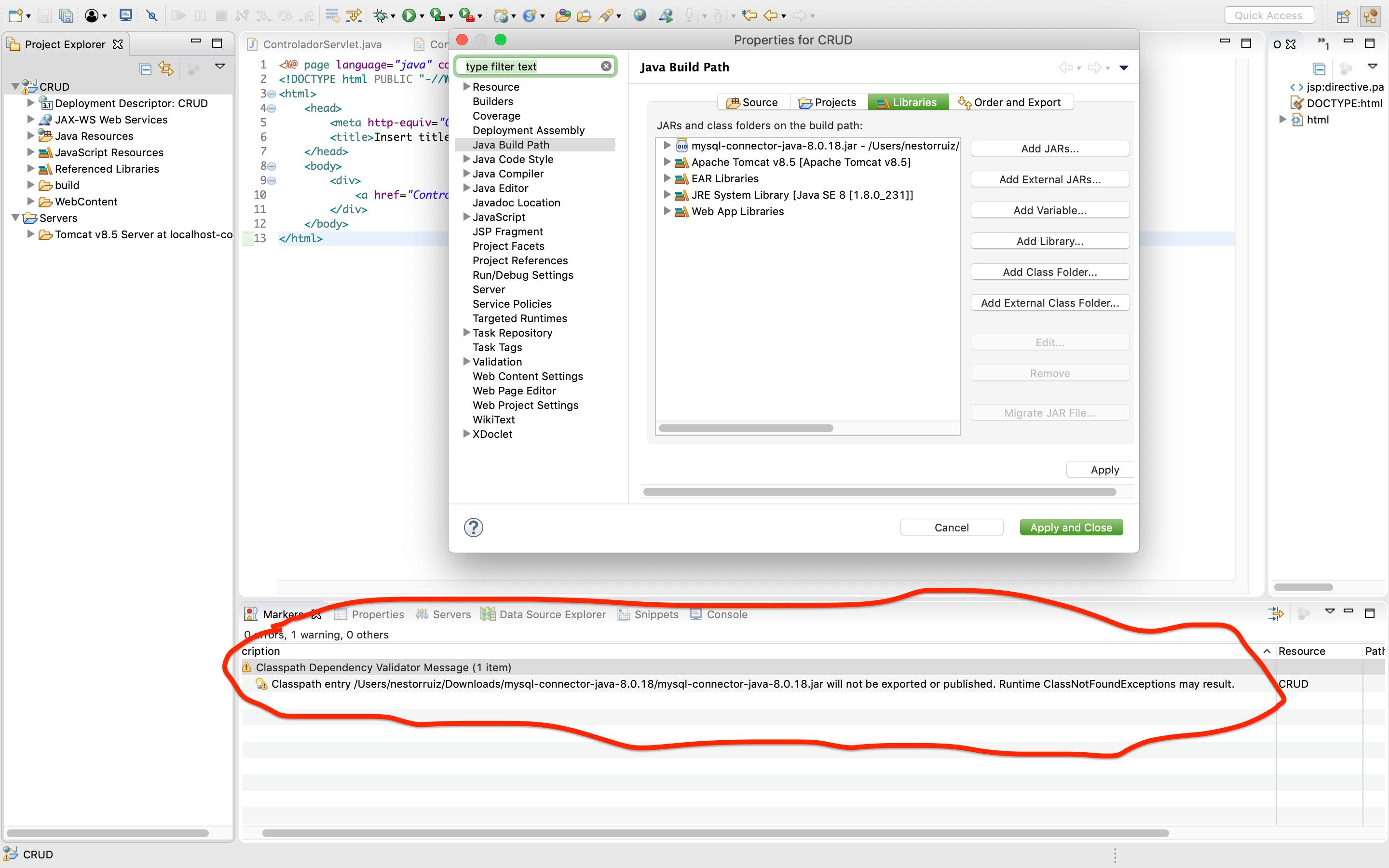Click the Open Task icon in toolbar
The height and width of the screenshot is (868, 1389).
click(x=584, y=15)
